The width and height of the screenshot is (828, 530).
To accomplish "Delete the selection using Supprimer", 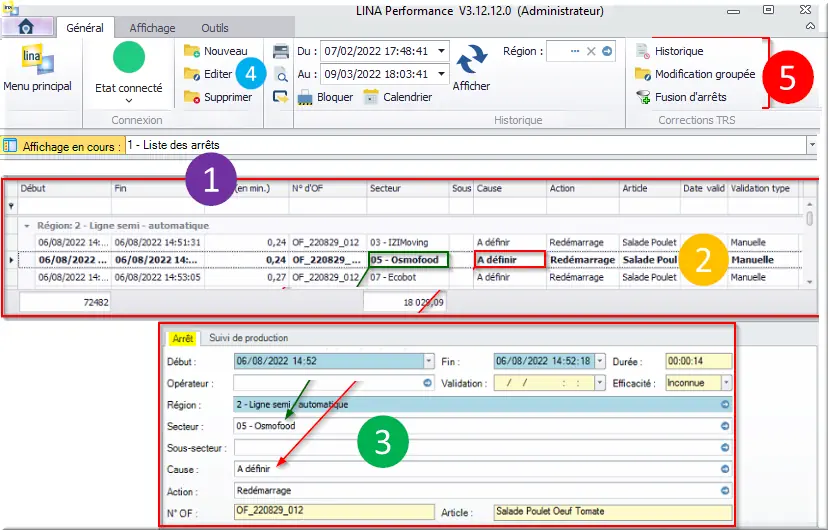I will [x=218, y=97].
